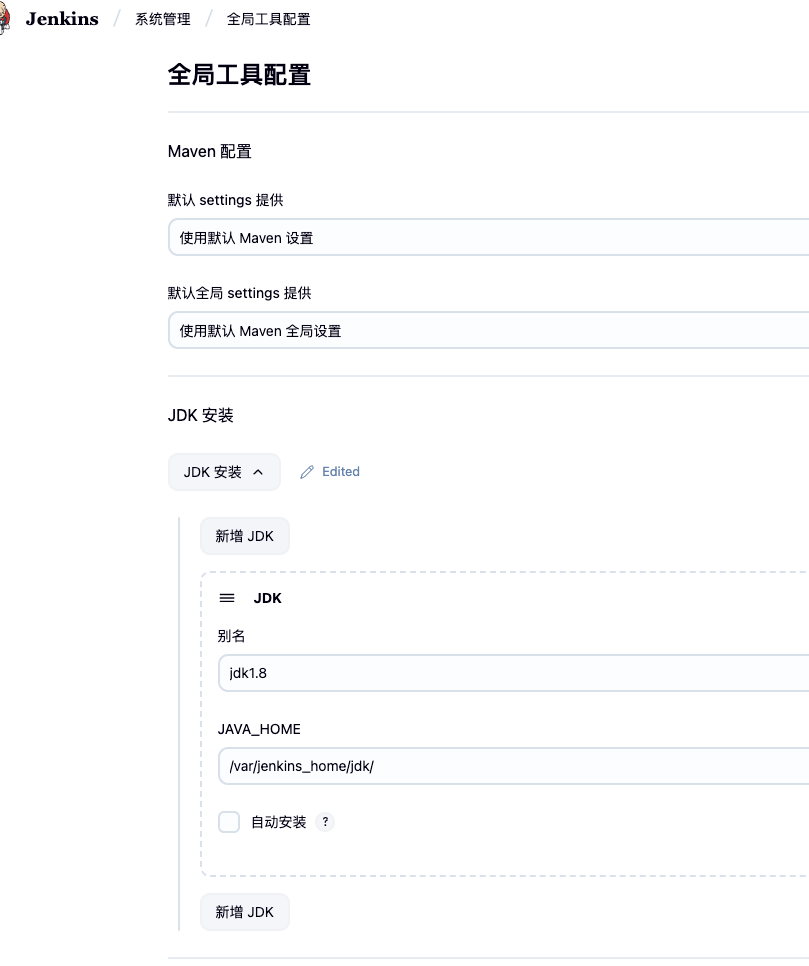Image resolution: width=809 pixels, height=966 pixels.
Task: Click the JAVA_HOME path input field
Action: pyautogui.click(x=512, y=766)
